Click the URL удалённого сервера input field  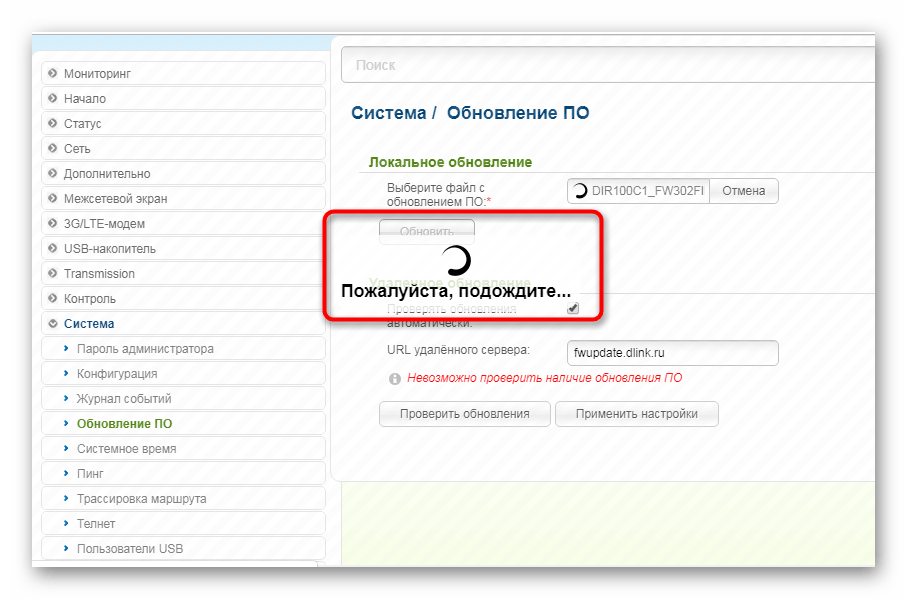(x=671, y=353)
